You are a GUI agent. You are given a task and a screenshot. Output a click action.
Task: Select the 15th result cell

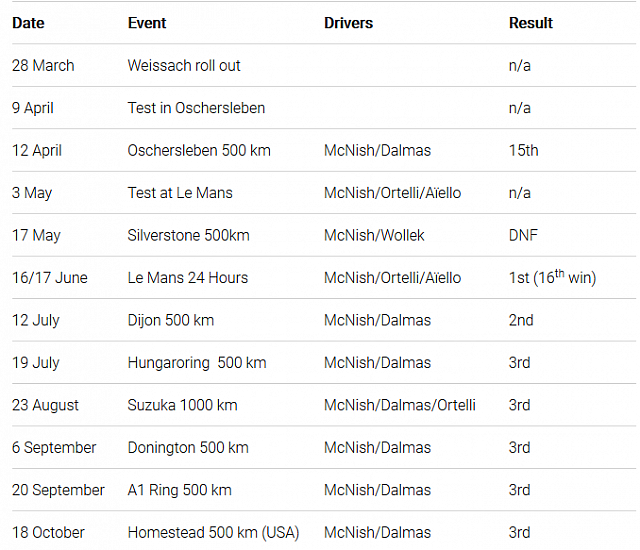[523, 151]
